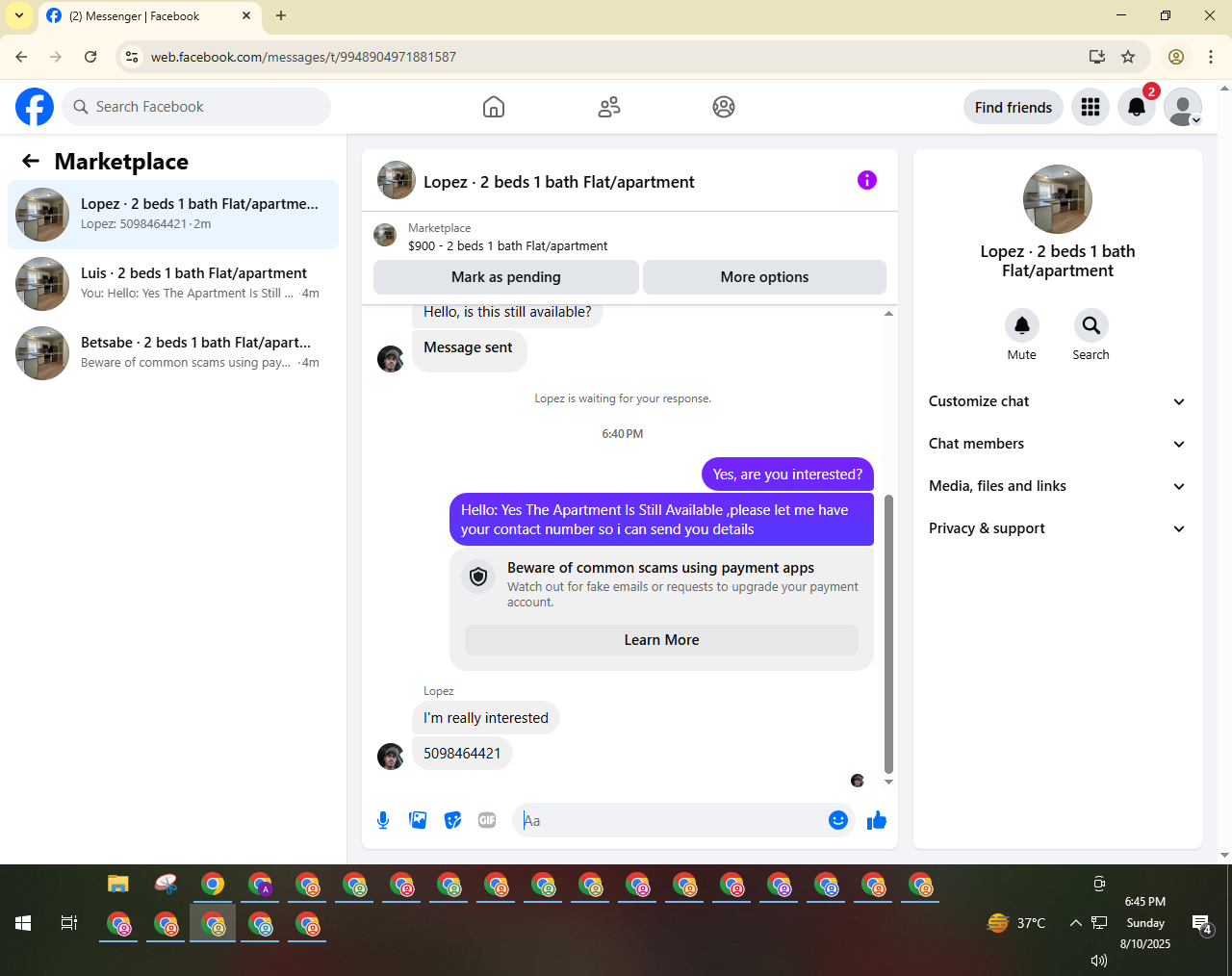Open the emoji picker in message box
Viewport: 1232px width, 976px height.
pos(838,820)
